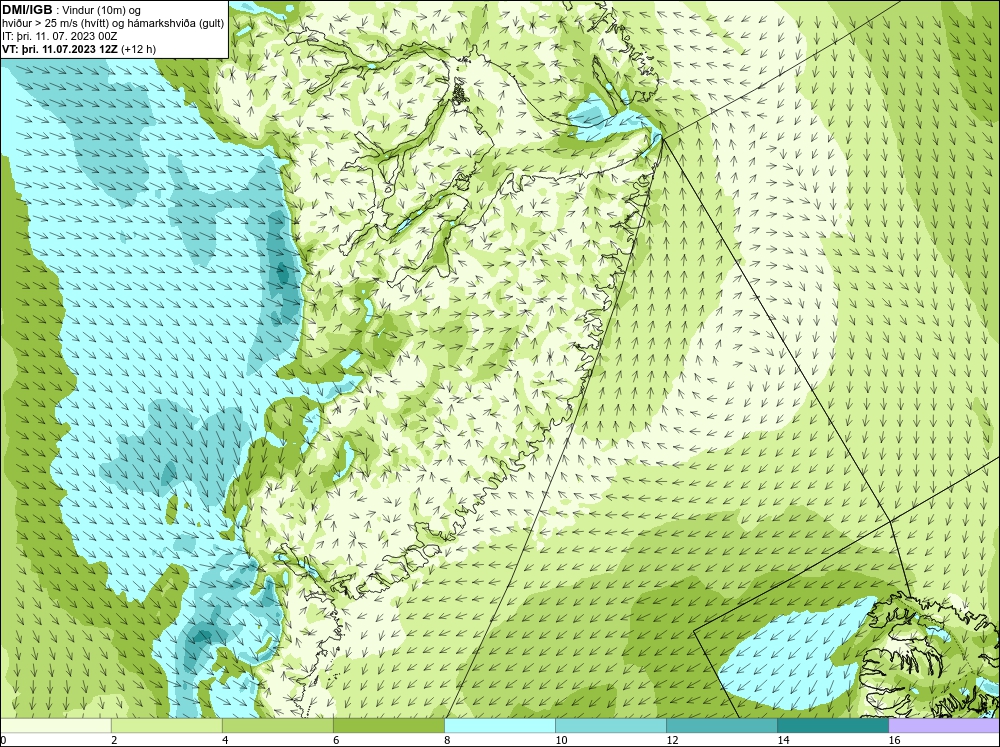This screenshot has height=747, width=1000.
Task: Click the 2–4 m/s light green legend swatch
Action: (x=167, y=726)
